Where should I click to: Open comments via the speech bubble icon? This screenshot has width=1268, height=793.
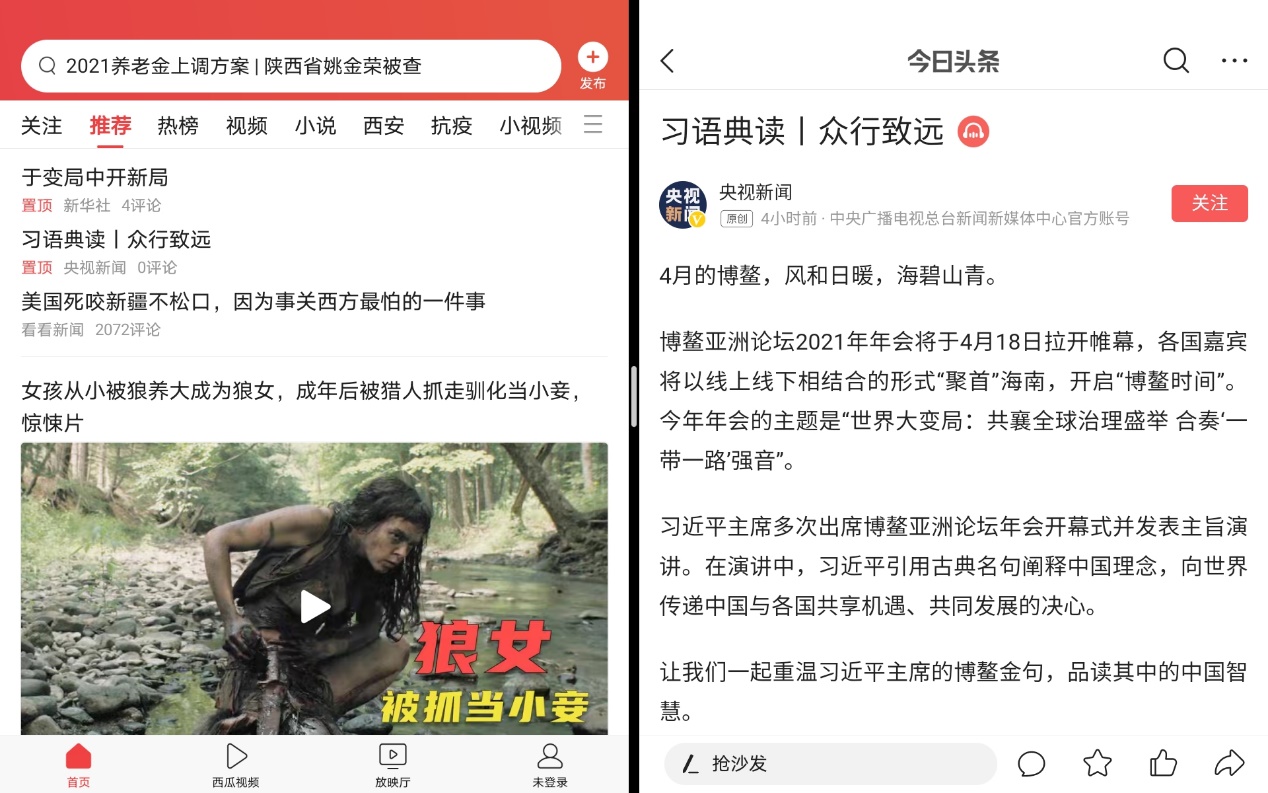pos(1031,764)
